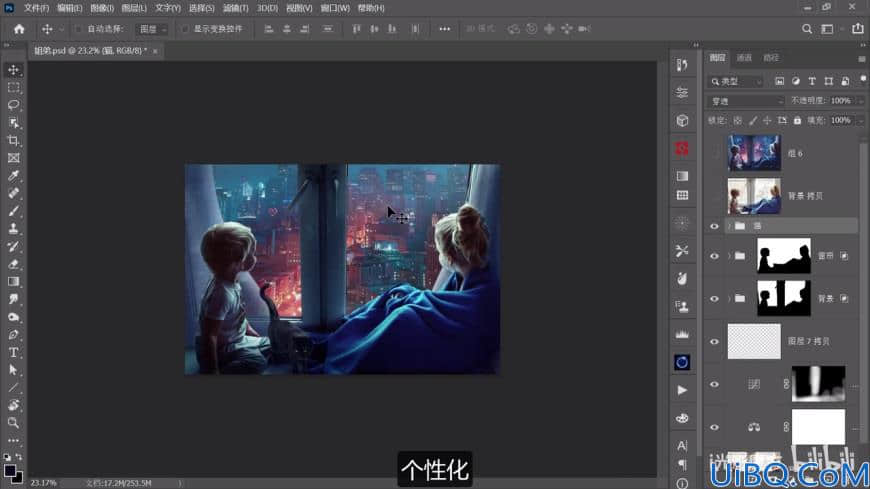Switch to the 通道 channels tab
The height and width of the screenshot is (489, 870).
(x=744, y=58)
